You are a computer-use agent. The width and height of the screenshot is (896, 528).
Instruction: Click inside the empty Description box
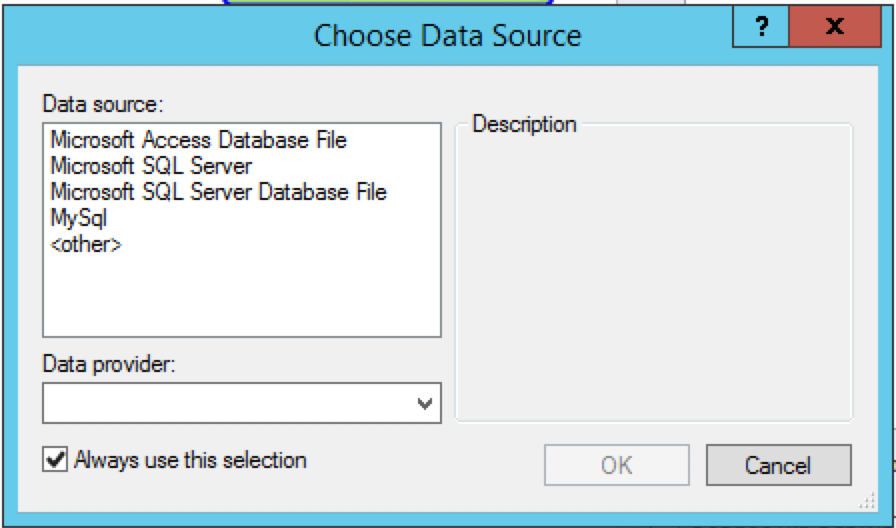tap(654, 277)
